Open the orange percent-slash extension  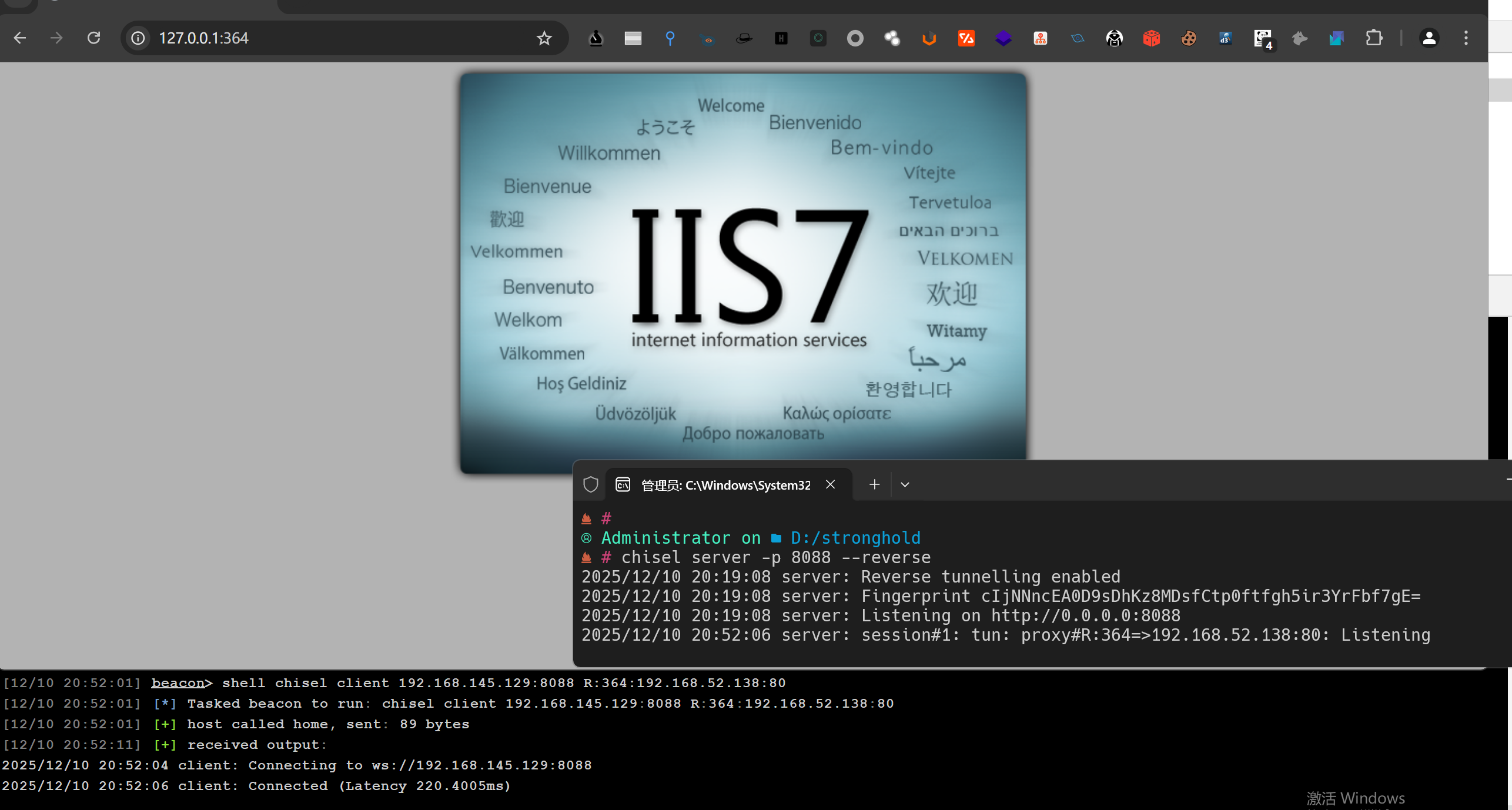966,38
